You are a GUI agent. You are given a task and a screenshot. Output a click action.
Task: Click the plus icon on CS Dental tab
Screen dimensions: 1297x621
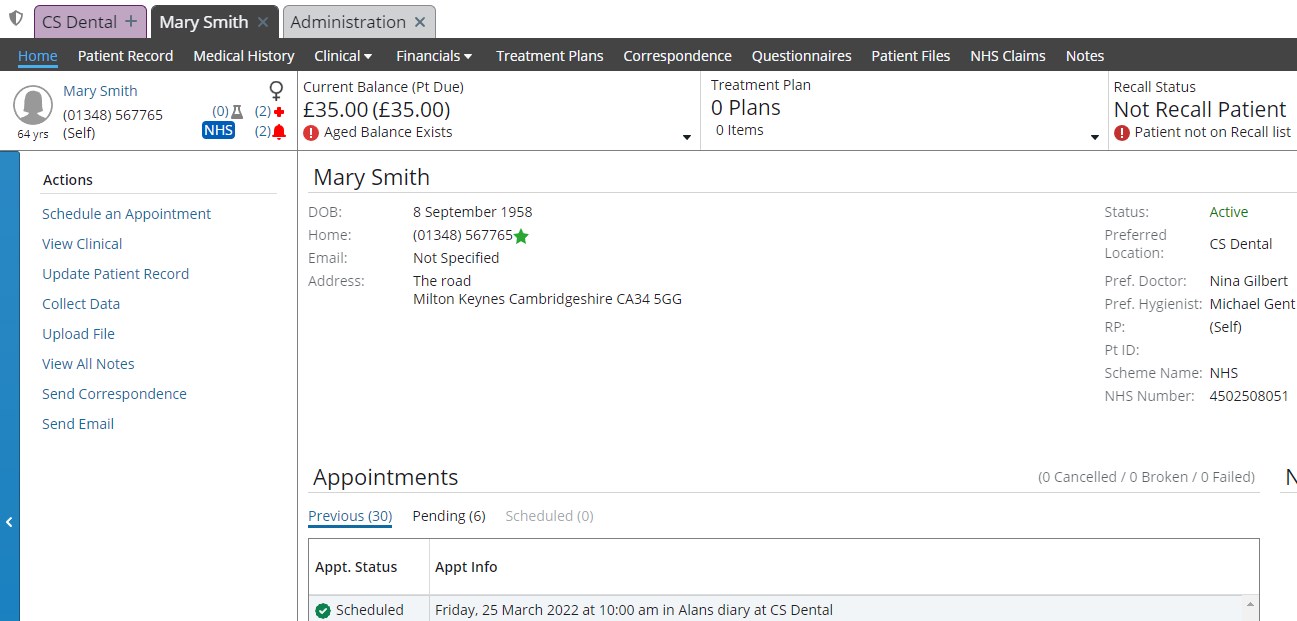[131, 22]
